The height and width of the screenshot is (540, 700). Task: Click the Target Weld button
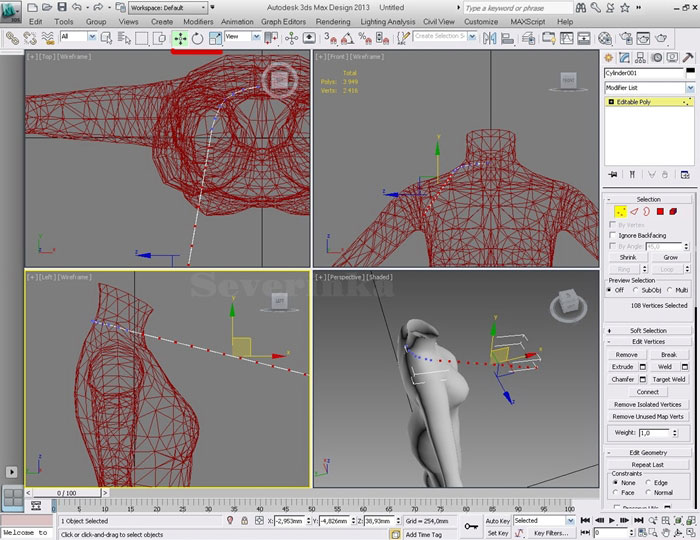pos(669,379)
